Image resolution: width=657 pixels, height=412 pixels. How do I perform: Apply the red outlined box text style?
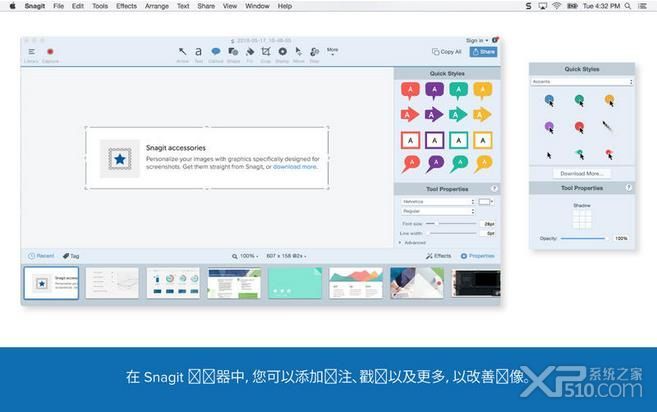tap(410, 141)
